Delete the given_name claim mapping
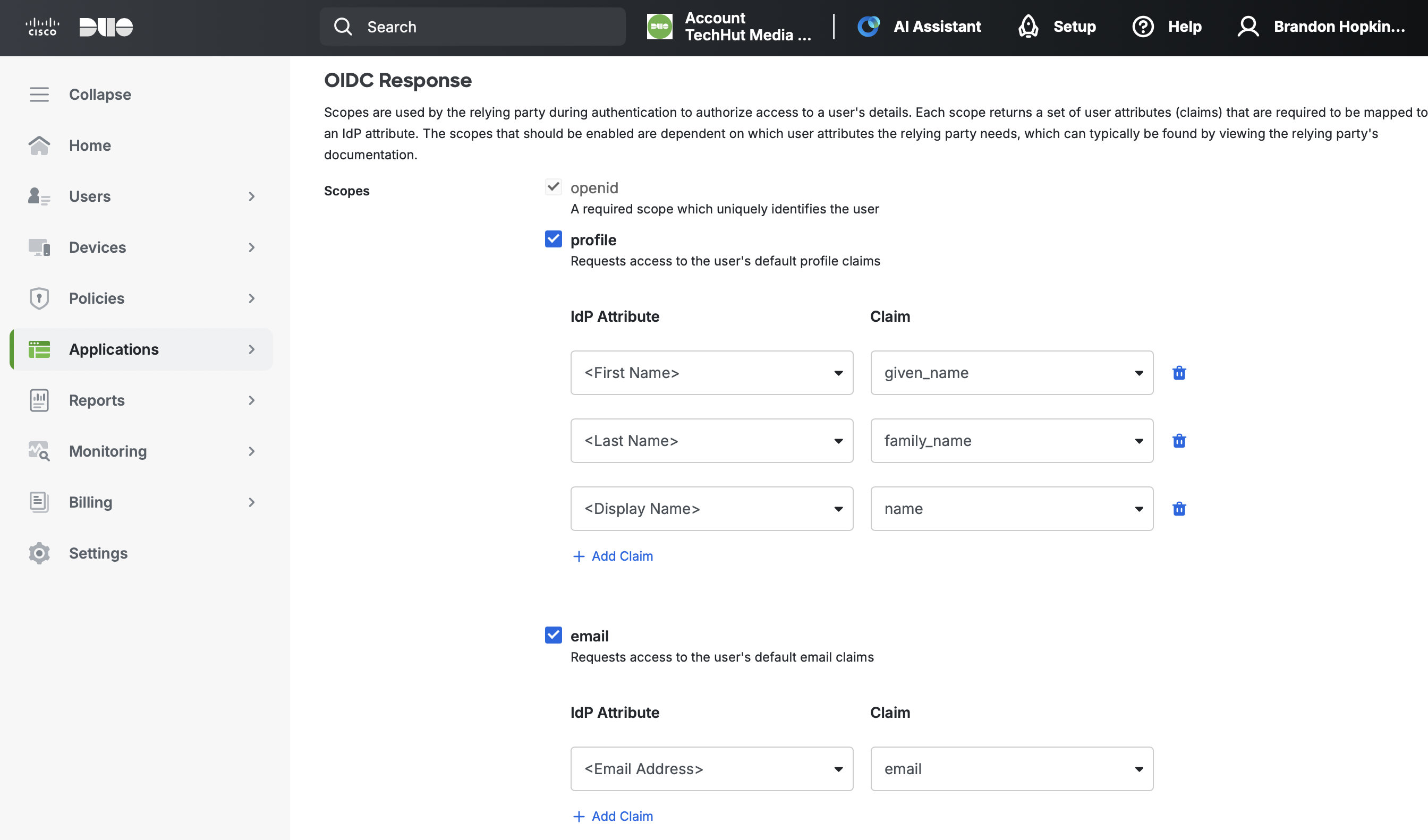This screenshot has width=1428, height=840. pos(1179,373)
